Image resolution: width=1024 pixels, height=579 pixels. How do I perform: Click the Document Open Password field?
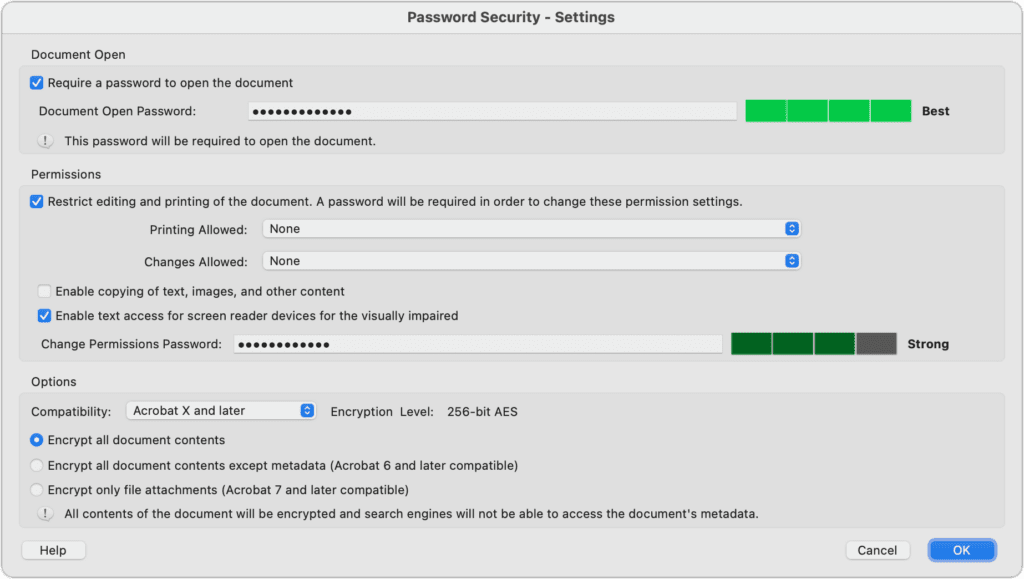pyautogui.click(x=492, y=112)
